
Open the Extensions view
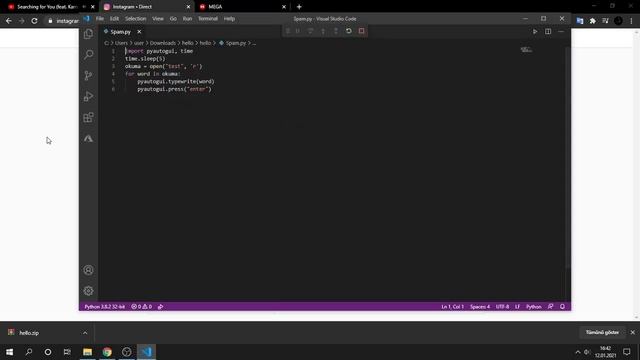88,118
